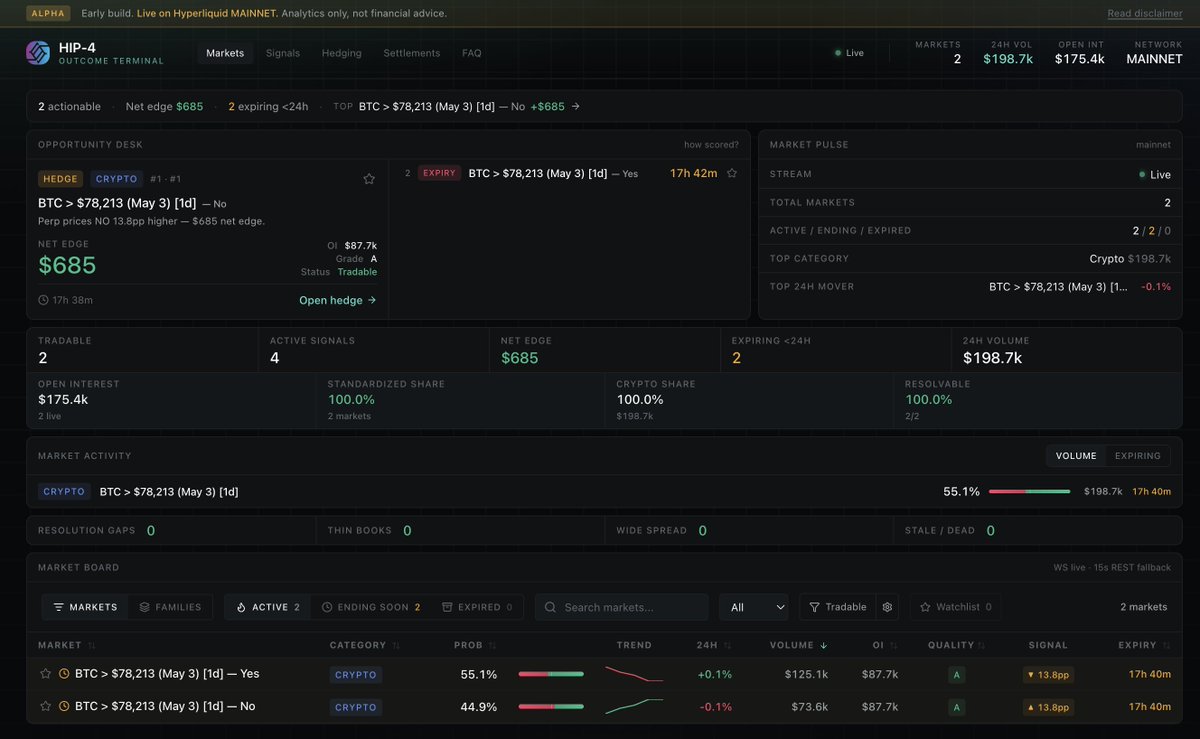Screen dimensions: 1200x739
Task: Open the All category dropdown
Action: pos(754,607)
